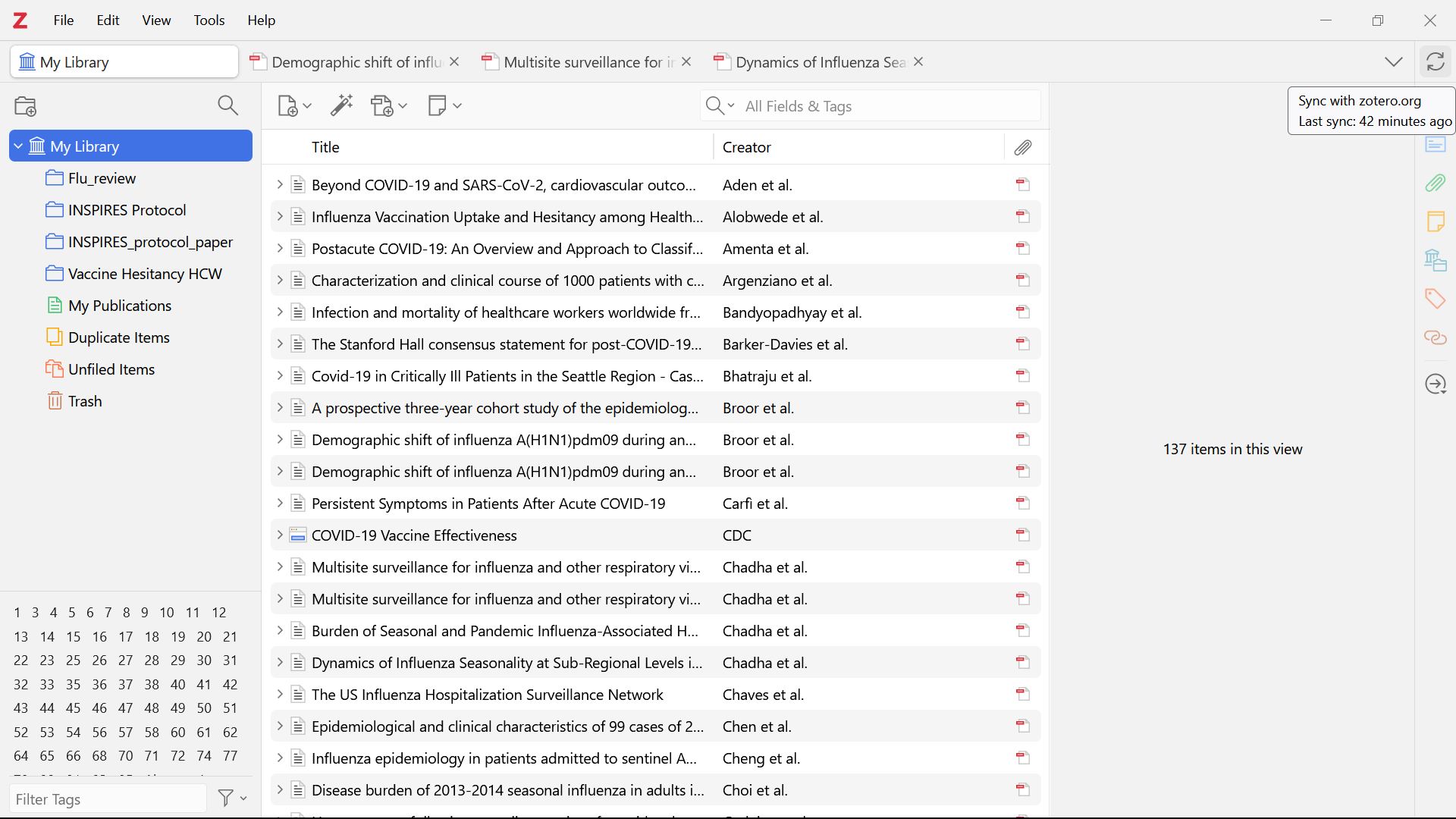Collapse the My Library tree arrow
The width and height of the screenshot is (1456, 819).
(x=18, y=146)
